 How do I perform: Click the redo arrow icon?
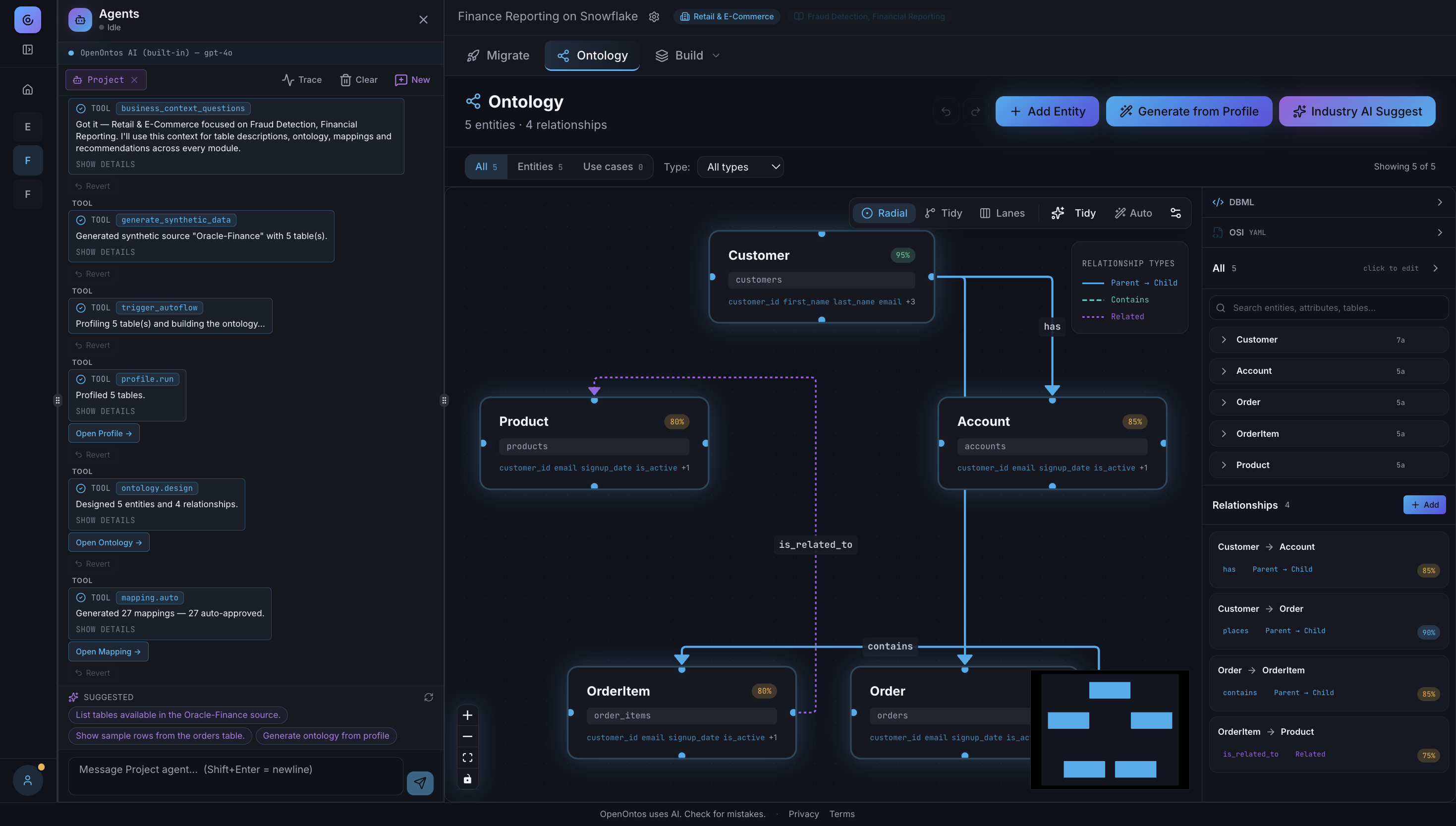[975, 111]
